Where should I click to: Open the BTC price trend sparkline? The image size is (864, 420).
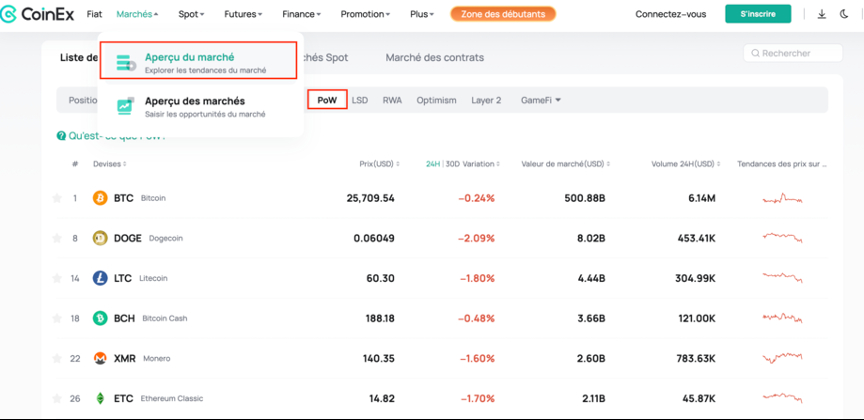[x=782, y=198]
